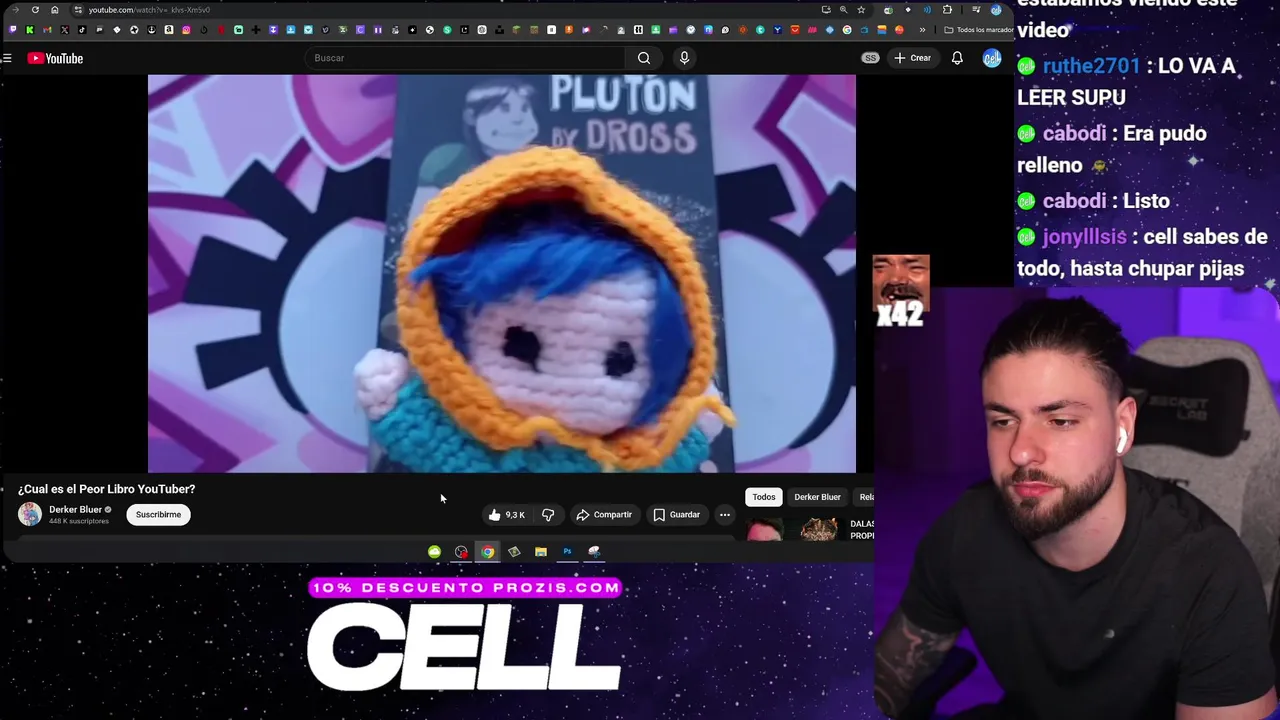The height and width of the screenshot is (720, 1280).
Task: Reload the YouTube page in the browser
Action: (35, 10)
